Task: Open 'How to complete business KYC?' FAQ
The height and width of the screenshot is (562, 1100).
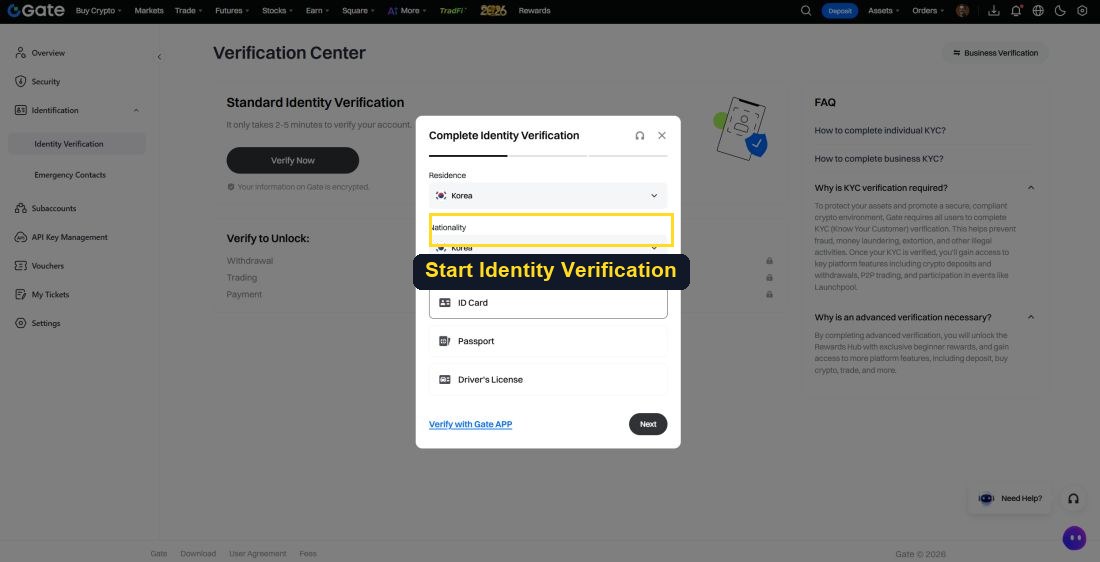Action: (879, 159)
